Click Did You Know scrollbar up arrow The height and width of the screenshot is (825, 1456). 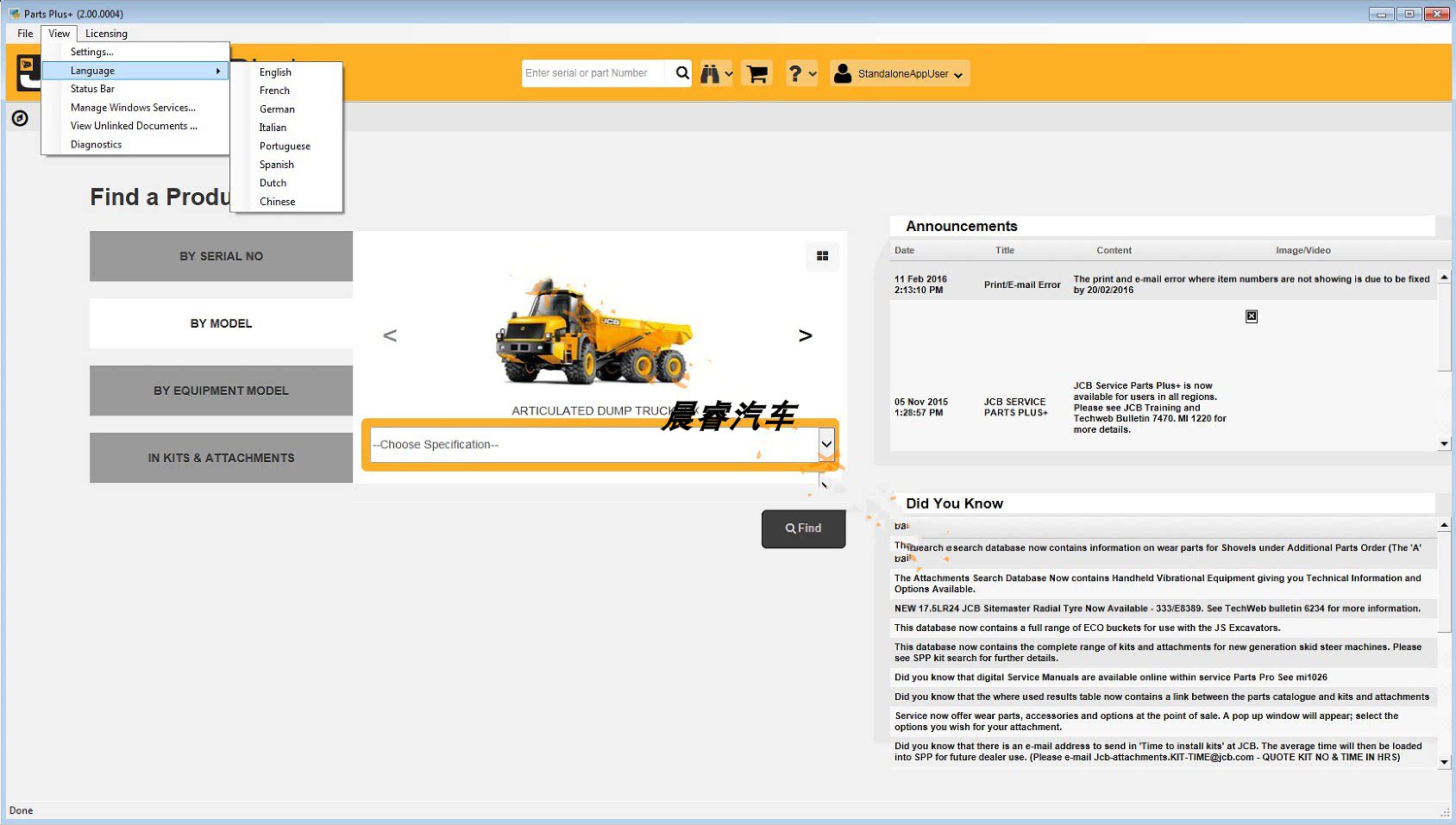point(1444,525)
